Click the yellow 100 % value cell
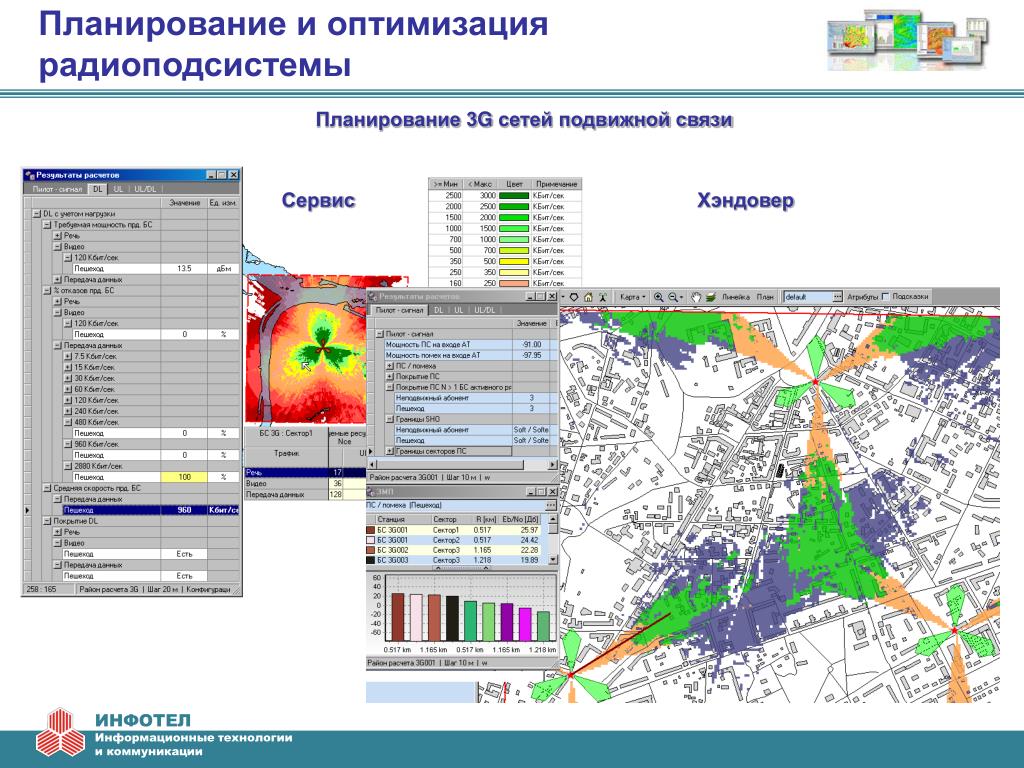Image resolution: width=1024 pixels, height=768 pixels. pyautogui.click(x=184, y=477)
